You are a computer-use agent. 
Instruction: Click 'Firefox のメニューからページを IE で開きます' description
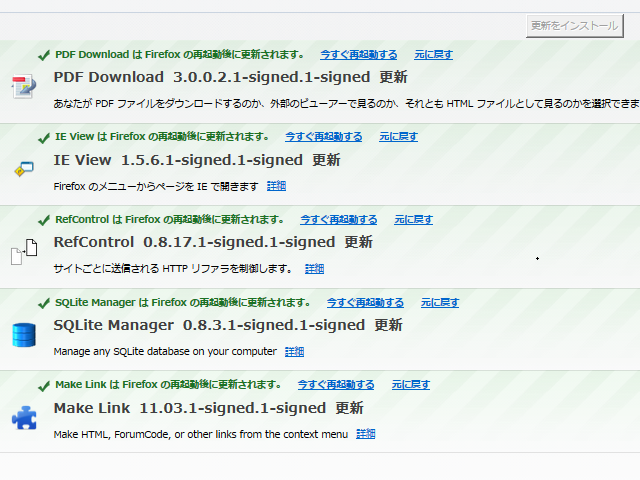click(x=156, y=187)
